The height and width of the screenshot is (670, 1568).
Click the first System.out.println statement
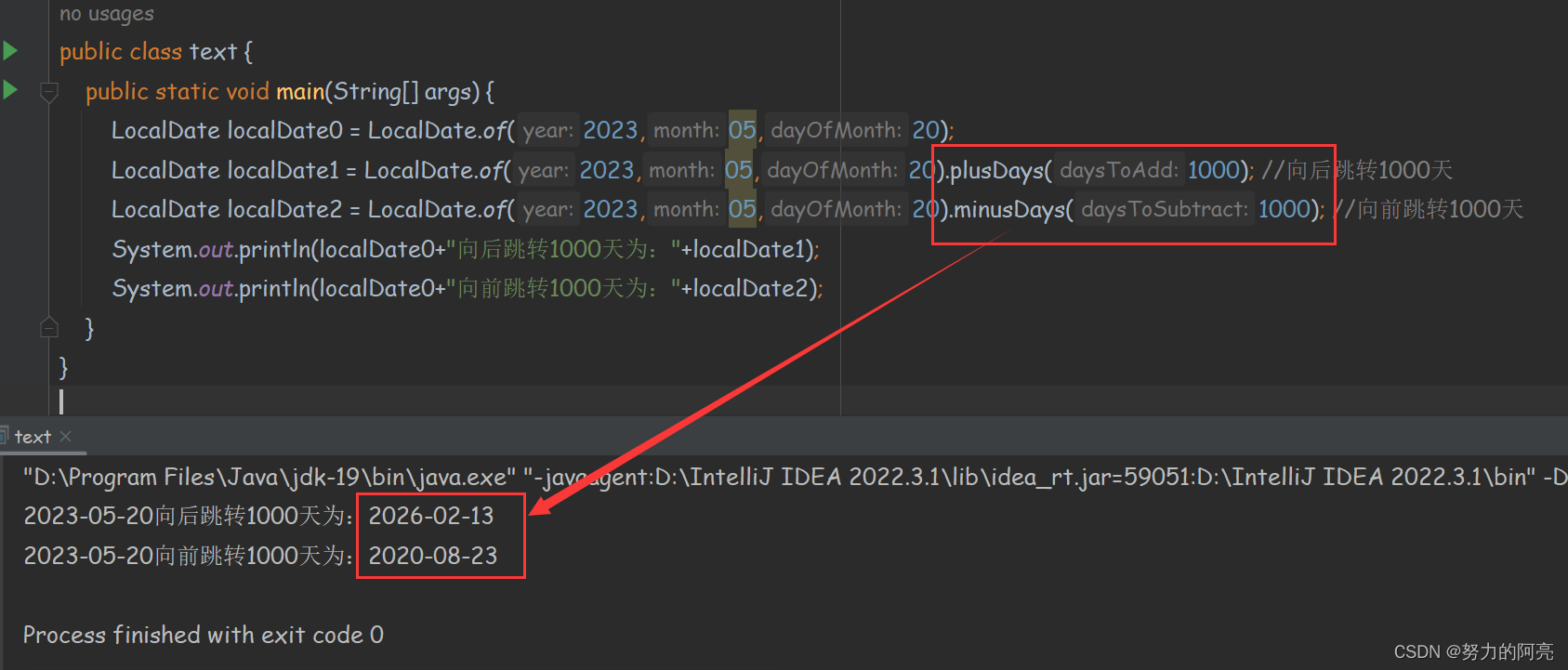tap(466, 249)
